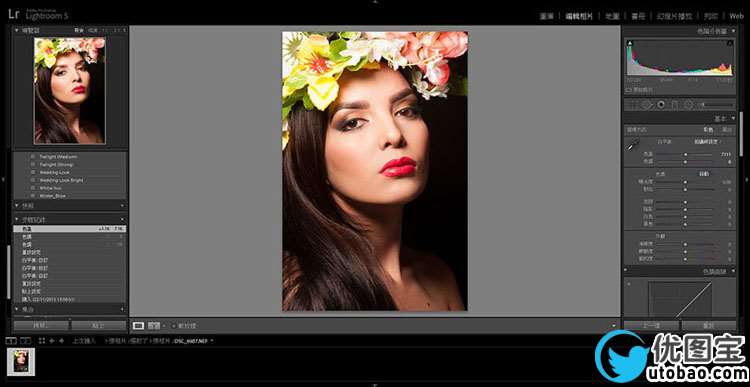The width and height of the screenshot is (750, 387).
Task: Open the navigator zoom ratio dropdown
Action: [x=125, y=30]
